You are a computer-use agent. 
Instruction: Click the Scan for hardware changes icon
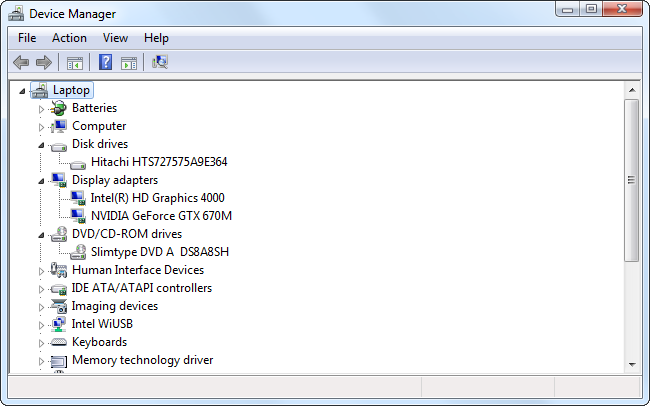[x=160, y=62]
